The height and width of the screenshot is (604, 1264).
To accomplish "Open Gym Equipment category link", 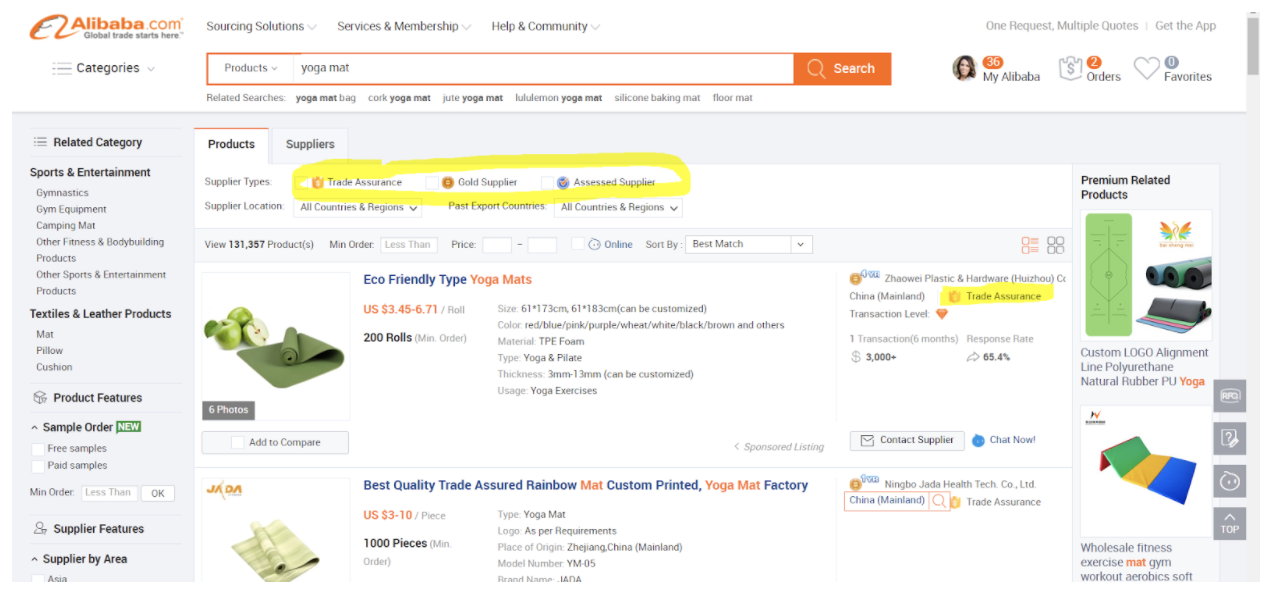I will click(71, 209).
